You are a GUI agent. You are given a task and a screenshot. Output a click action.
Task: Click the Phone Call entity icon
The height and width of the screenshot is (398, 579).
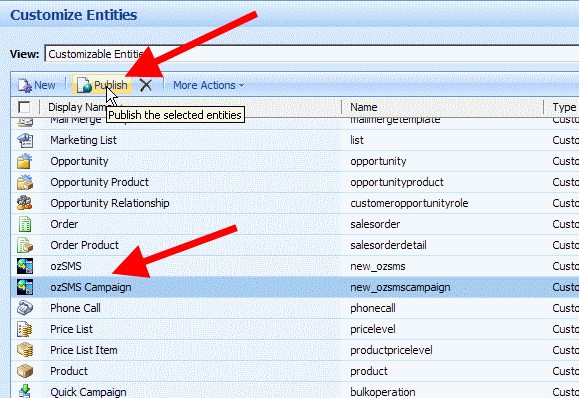point(25,308)
